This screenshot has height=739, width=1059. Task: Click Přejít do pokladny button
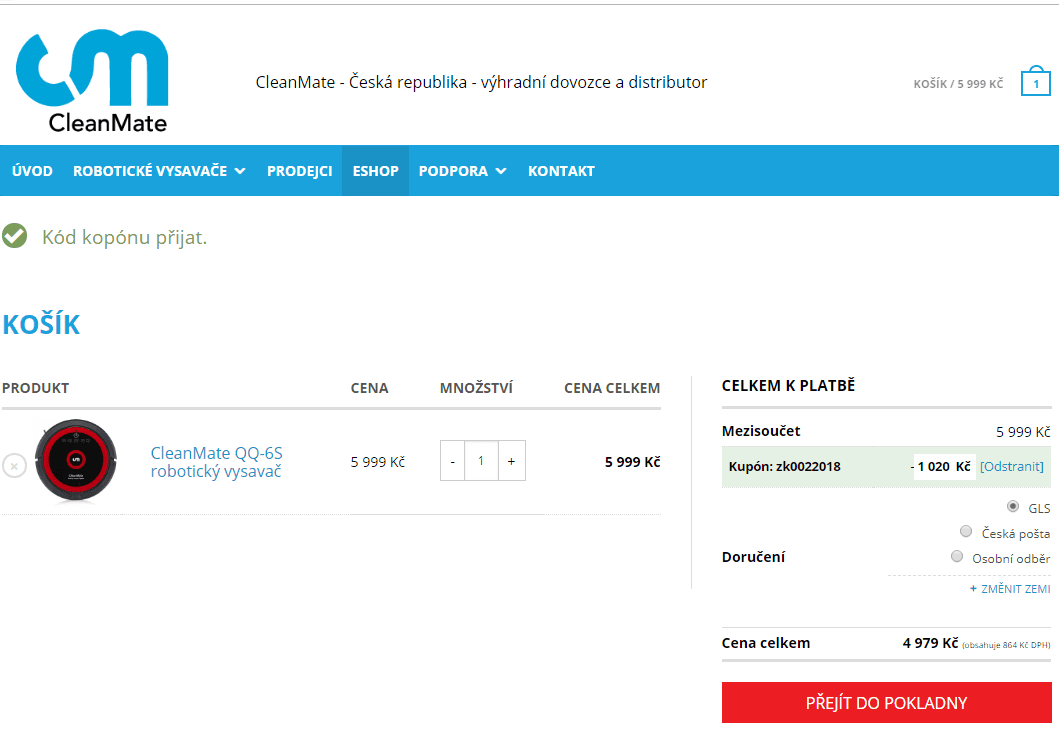[x=886, y=703]
